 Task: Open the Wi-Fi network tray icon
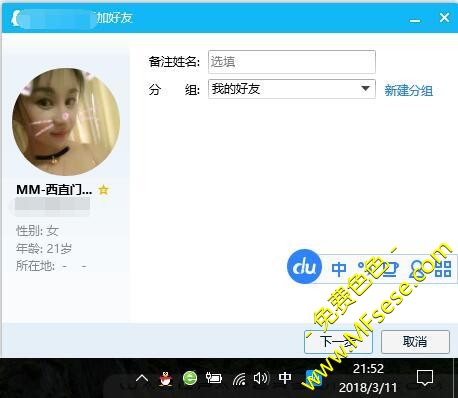(239, 379)
